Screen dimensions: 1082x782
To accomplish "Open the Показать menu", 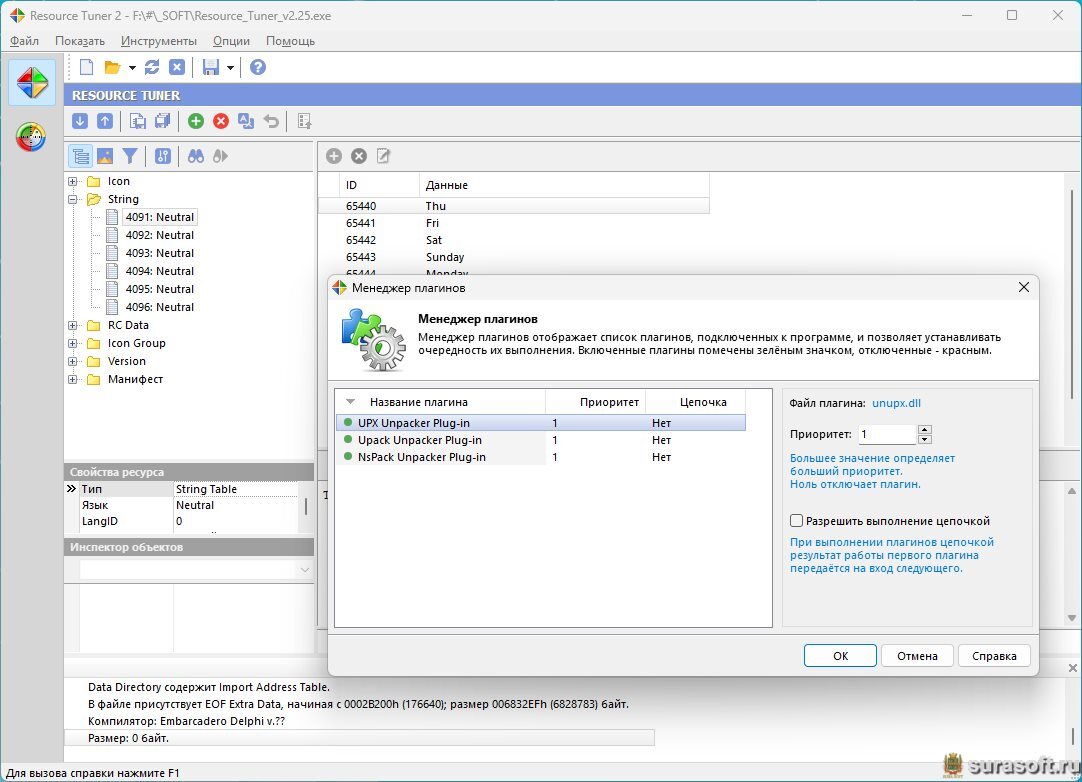I will 80,41.
